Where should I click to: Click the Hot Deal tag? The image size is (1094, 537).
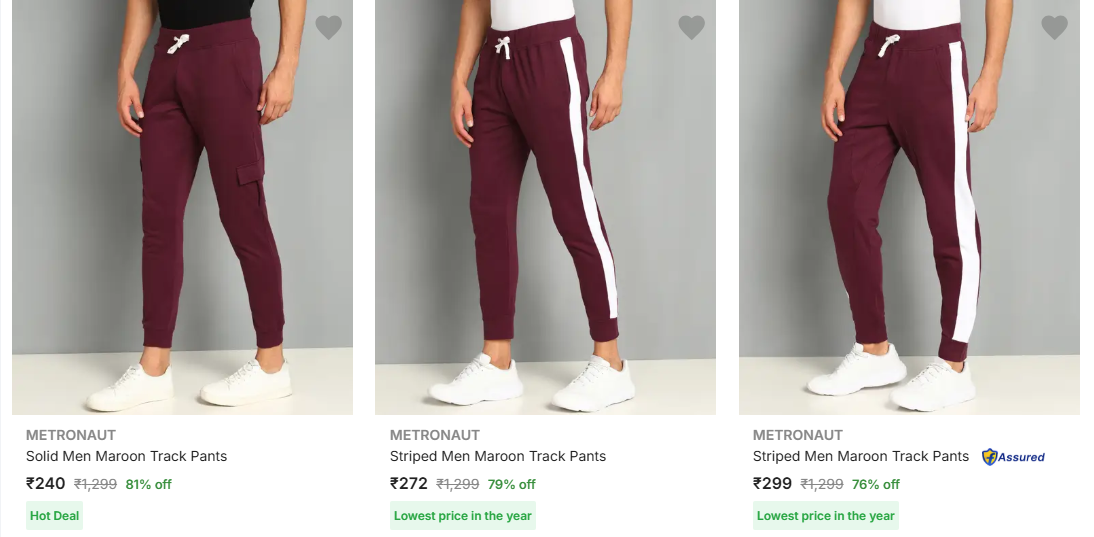(x=55, y=516)
